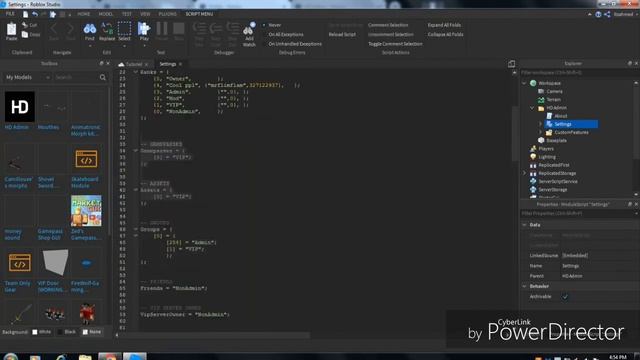Click the undo arrow in title toolbar
Image resolution: width=640 pixels, height=360 pixels.
pyautogui.click(x=35, y=14)
